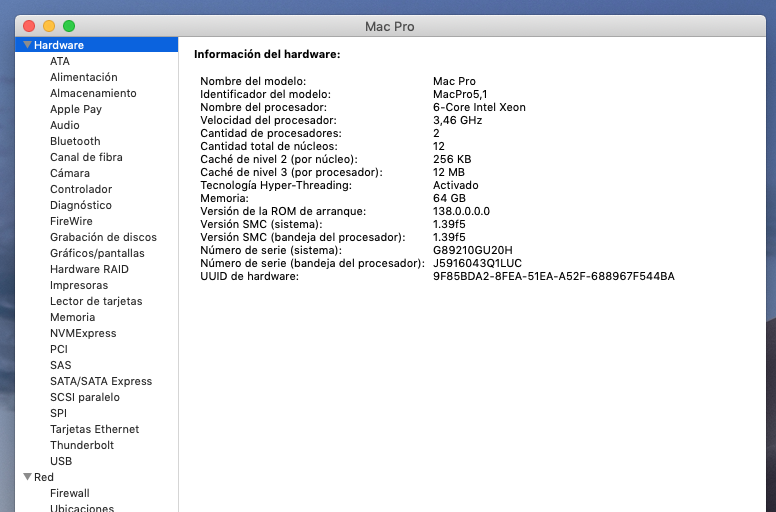Click the '6-Core Intel Xeon' value
The width and height of the screenshot is (776, 512).
click(479, 107)
